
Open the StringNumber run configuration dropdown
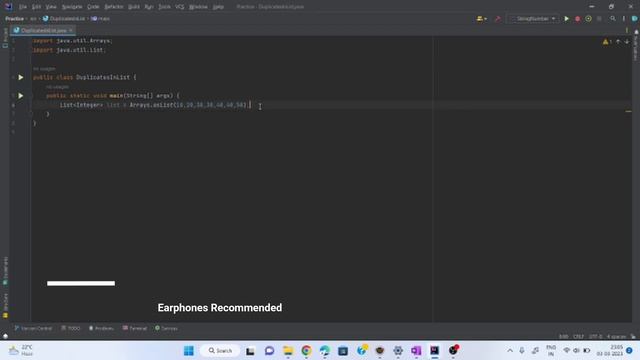[x=533, y=19]
